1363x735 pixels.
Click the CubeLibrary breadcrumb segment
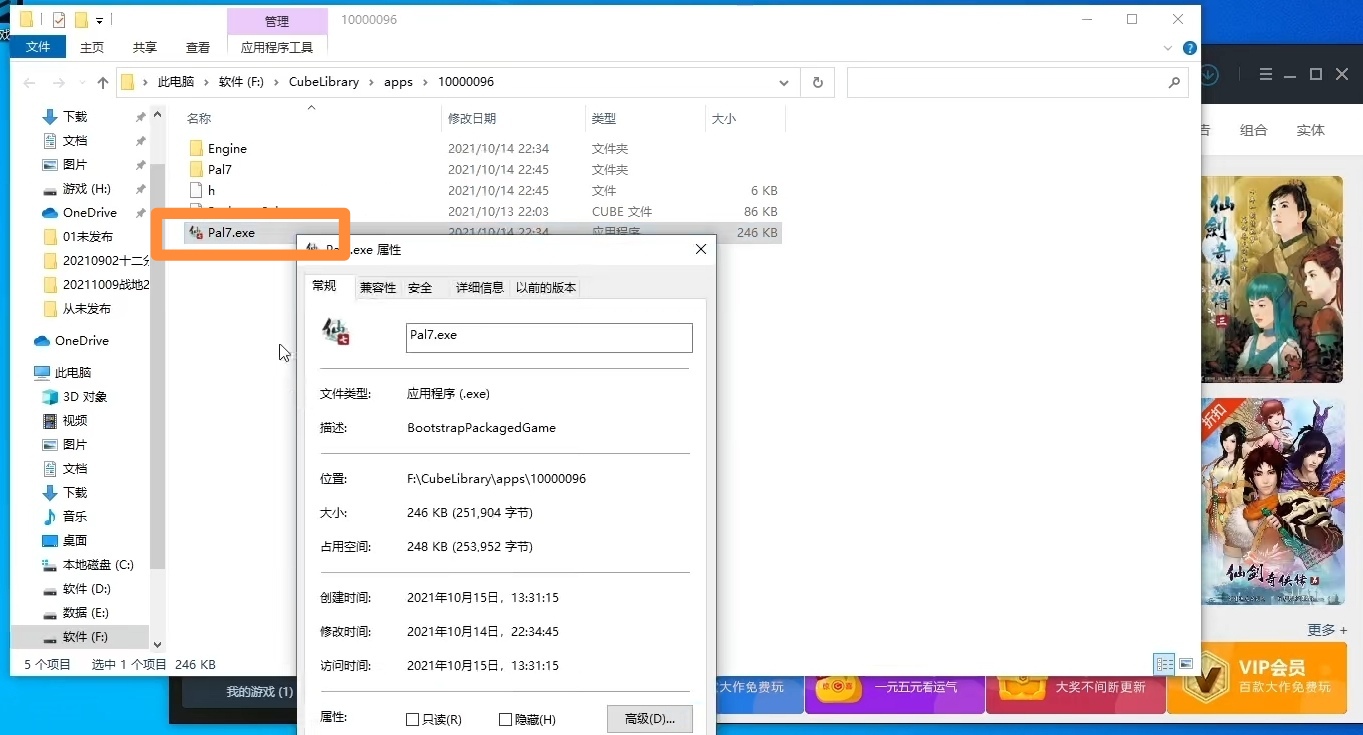click(x=324, y=82)
